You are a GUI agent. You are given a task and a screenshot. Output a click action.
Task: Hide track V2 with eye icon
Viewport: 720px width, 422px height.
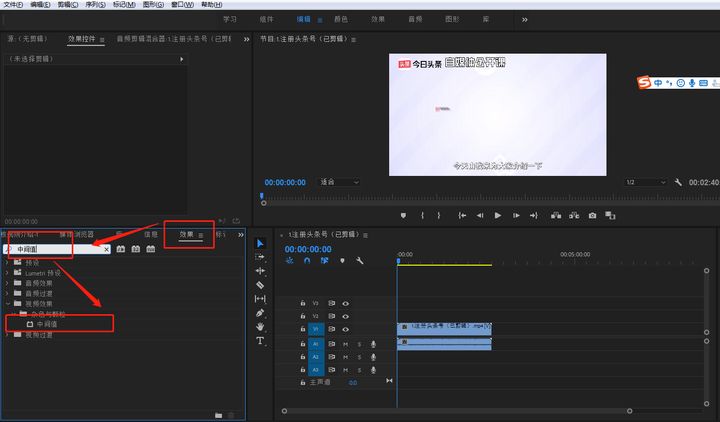pyautogui.click(x=345, y=316)
